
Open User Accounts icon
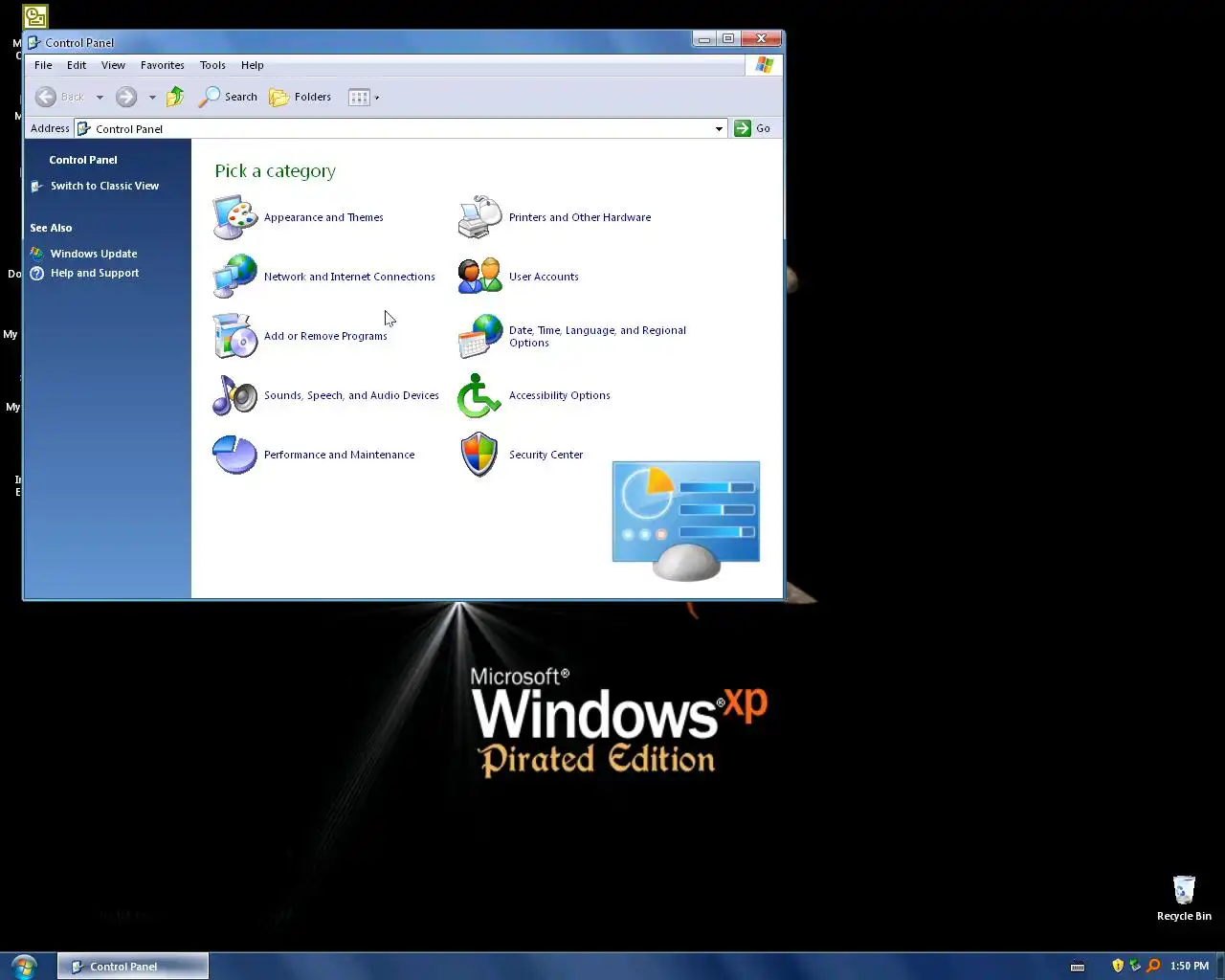480,277
